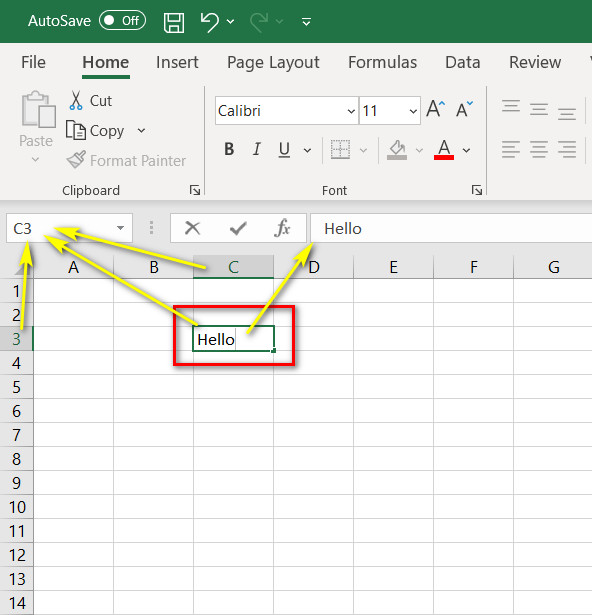Click the Copy button
592x615 pixels.
[x=95, y=131]
